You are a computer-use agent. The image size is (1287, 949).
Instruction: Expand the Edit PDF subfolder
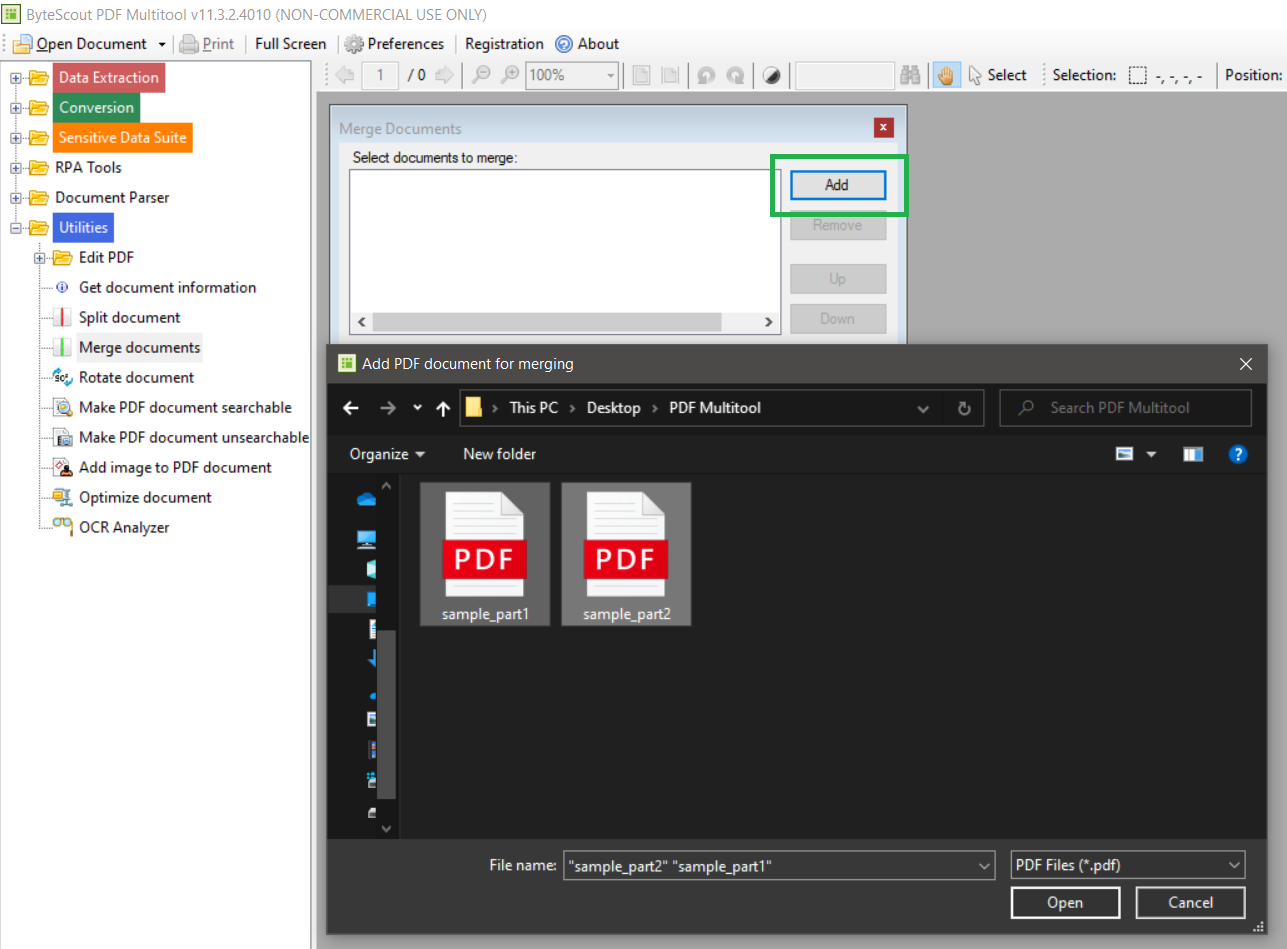(40, 258)
